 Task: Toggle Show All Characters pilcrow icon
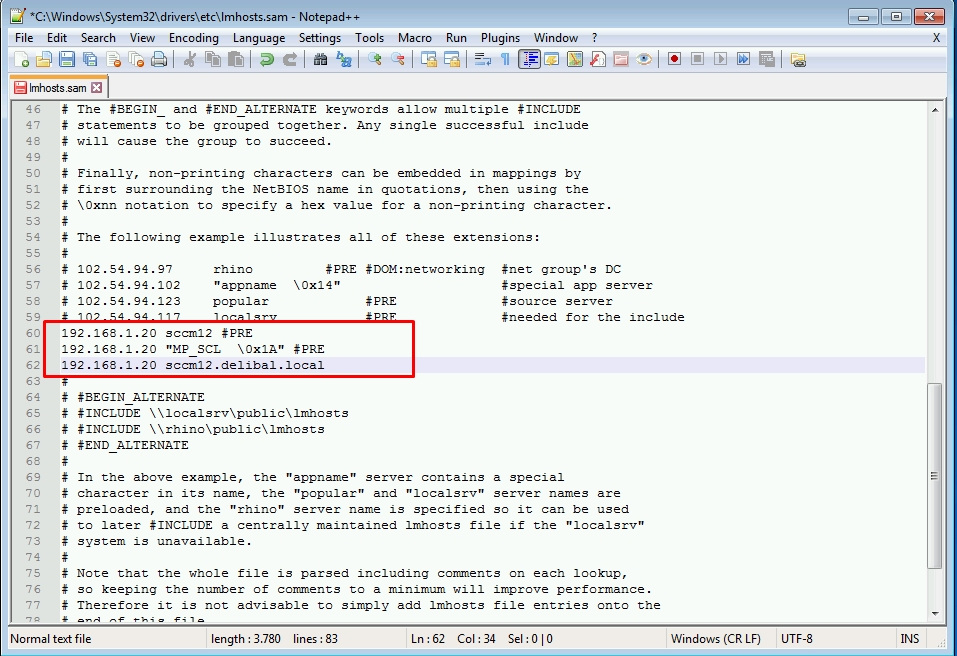pos(505,60)
